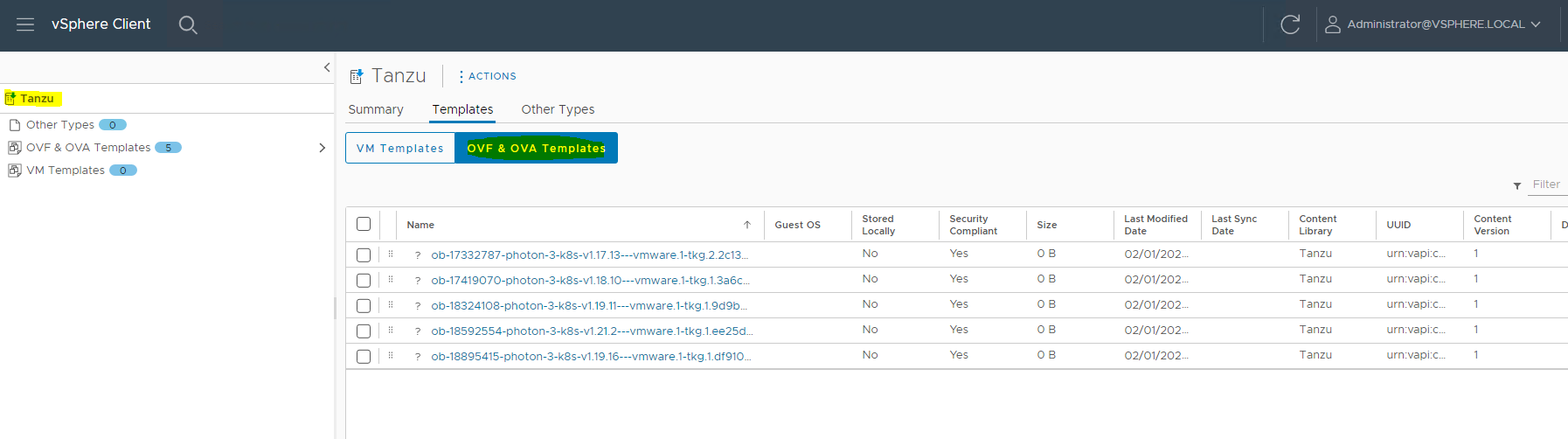This screenshot has width=1568, height=439.
Task: Sort by the Content Library column header
Action: pyautogui.click(x=1317, y=225)
